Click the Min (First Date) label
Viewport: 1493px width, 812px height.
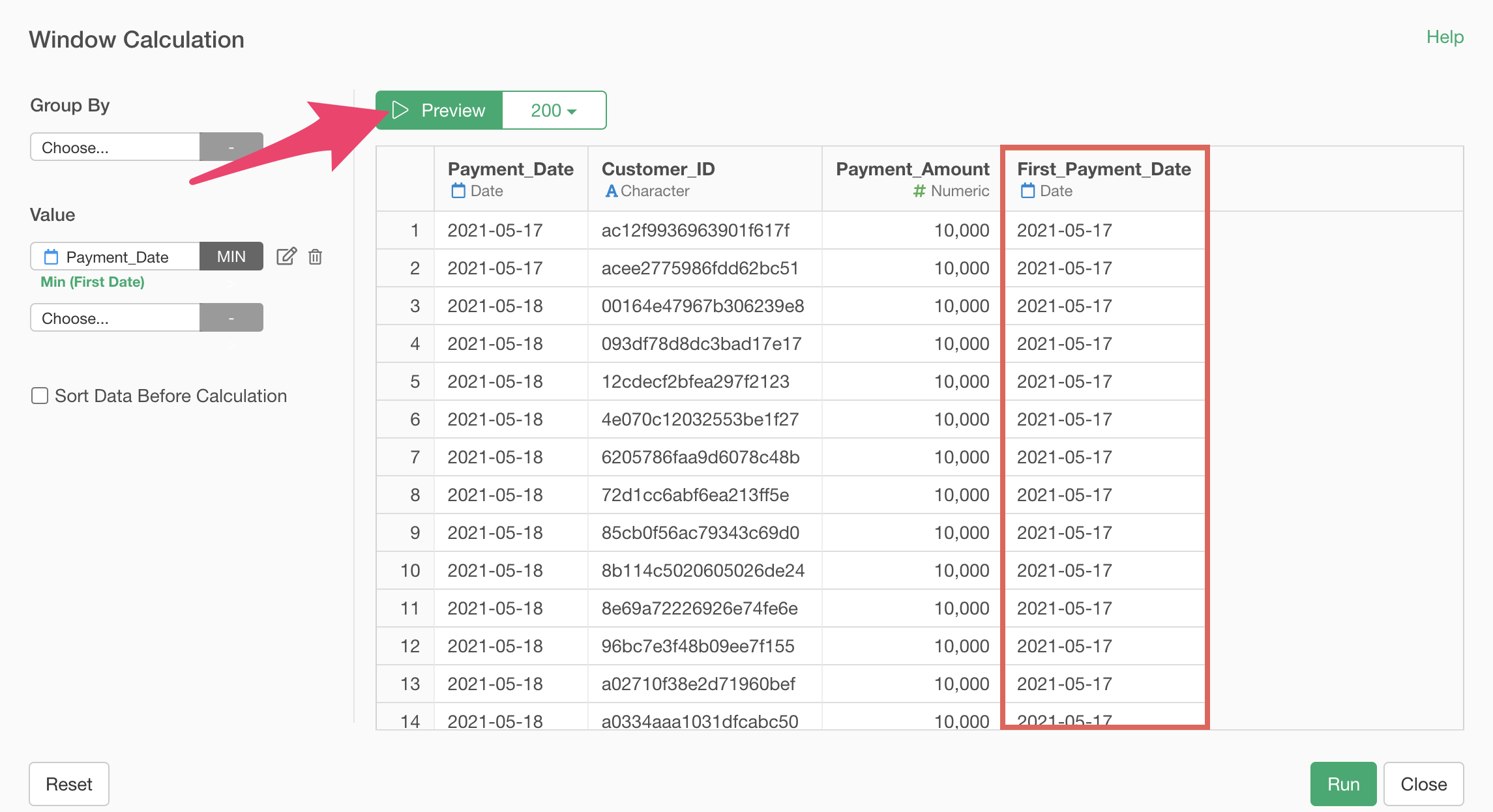click(93, 282)
